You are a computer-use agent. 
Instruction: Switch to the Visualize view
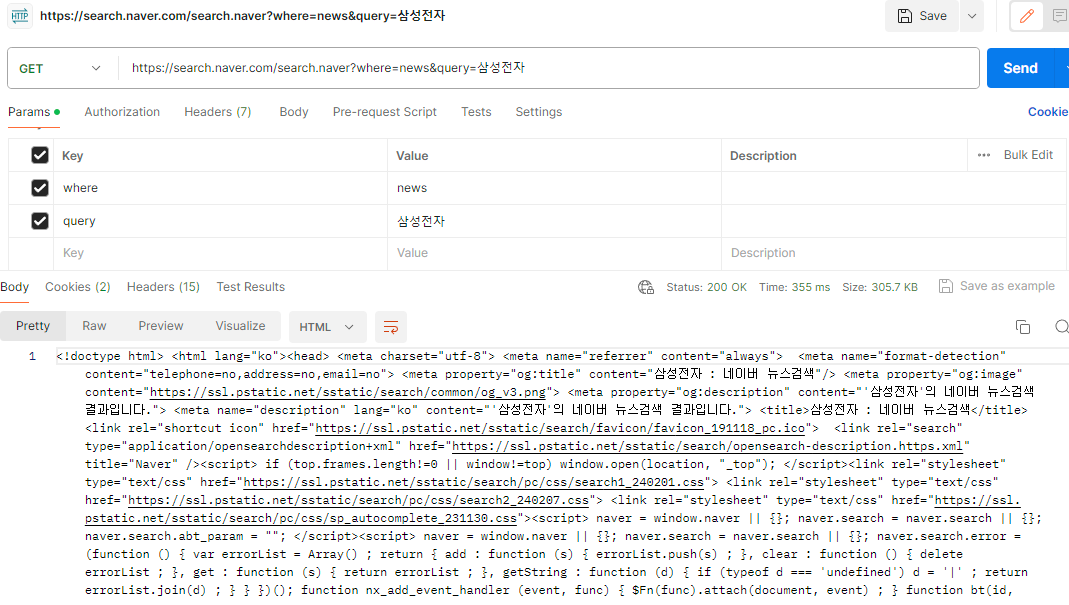point(240,326)
